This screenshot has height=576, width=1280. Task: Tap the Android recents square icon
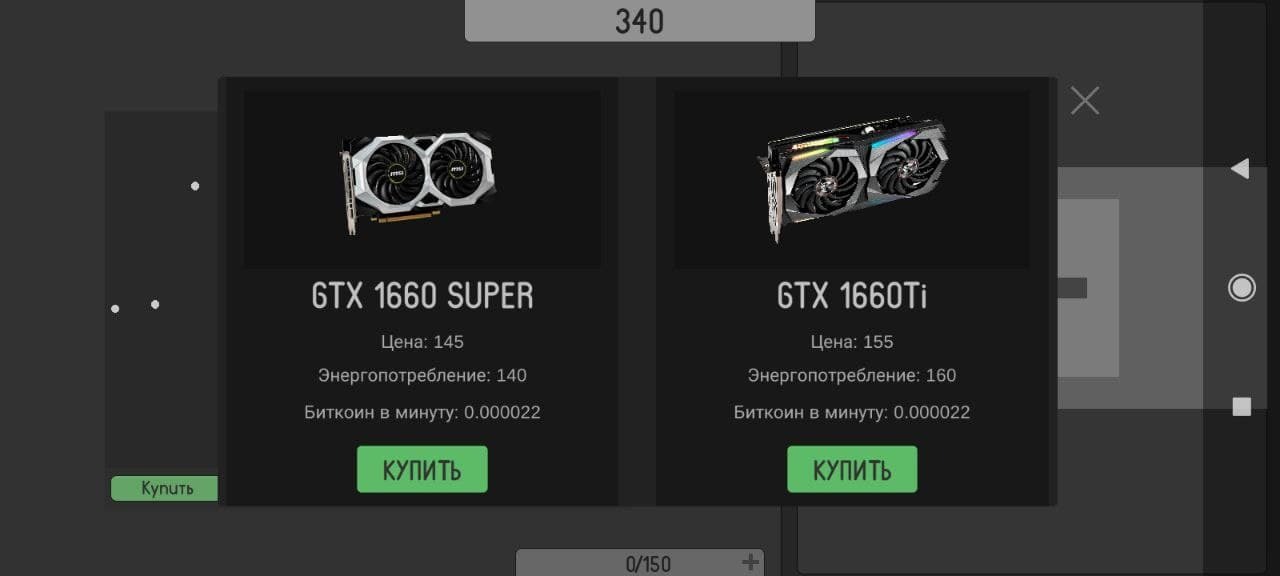tap(1241, 406)
